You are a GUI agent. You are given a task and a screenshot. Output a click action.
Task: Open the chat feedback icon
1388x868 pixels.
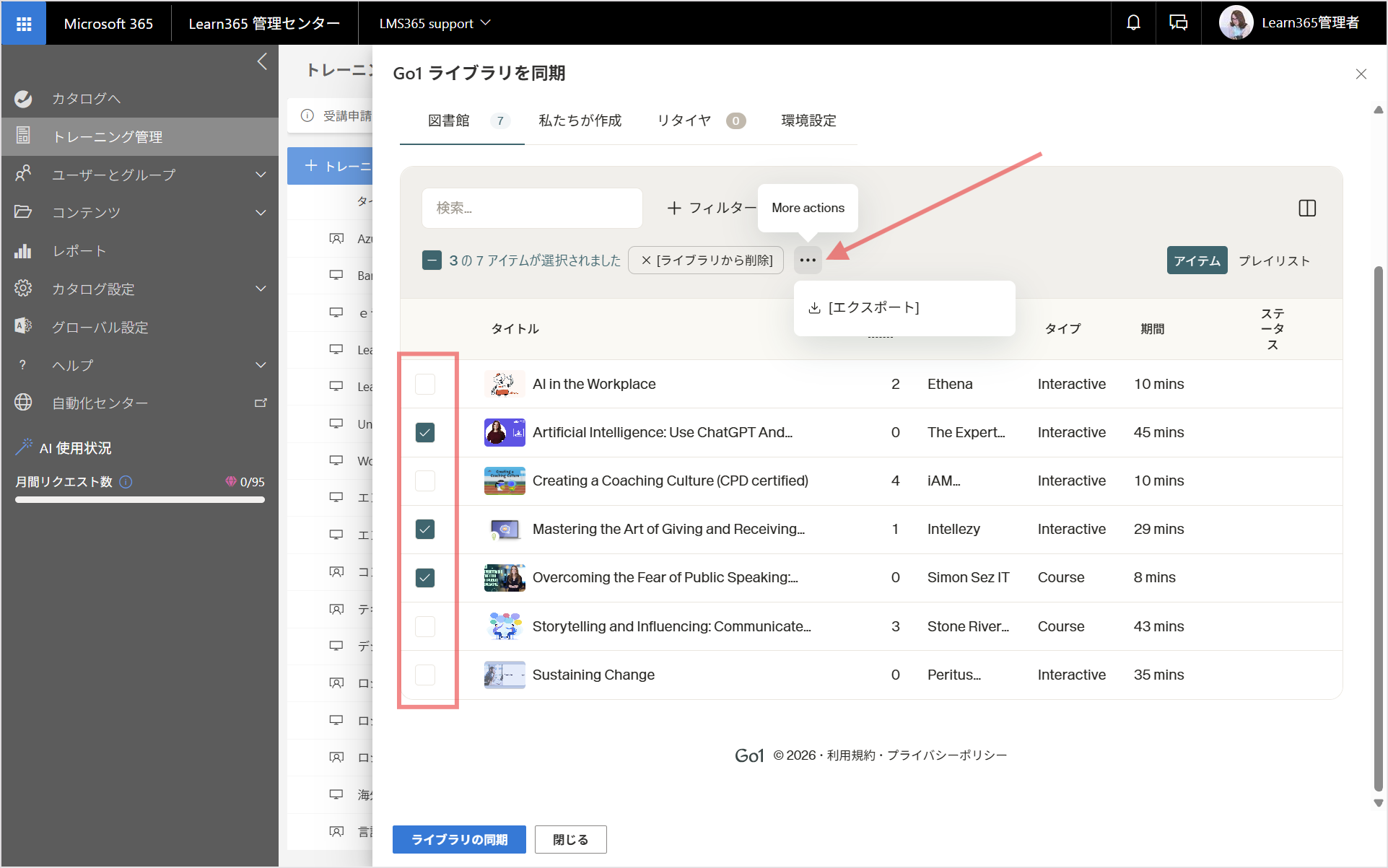point(1178,23)
